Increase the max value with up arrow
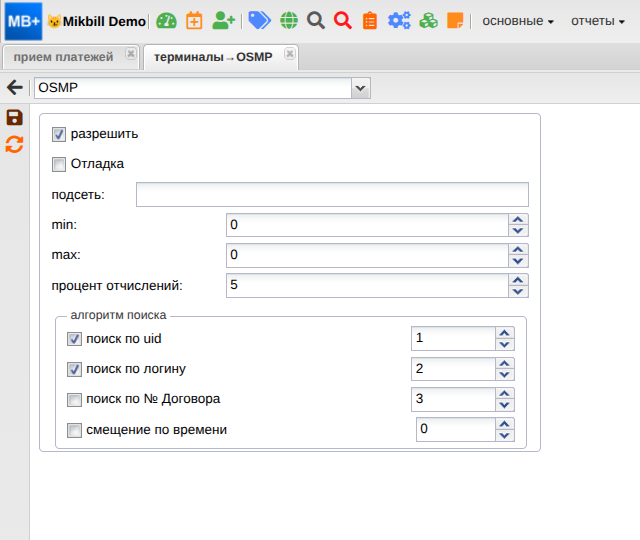Screen dimensions: 640x540 click(x=518, y=249)
